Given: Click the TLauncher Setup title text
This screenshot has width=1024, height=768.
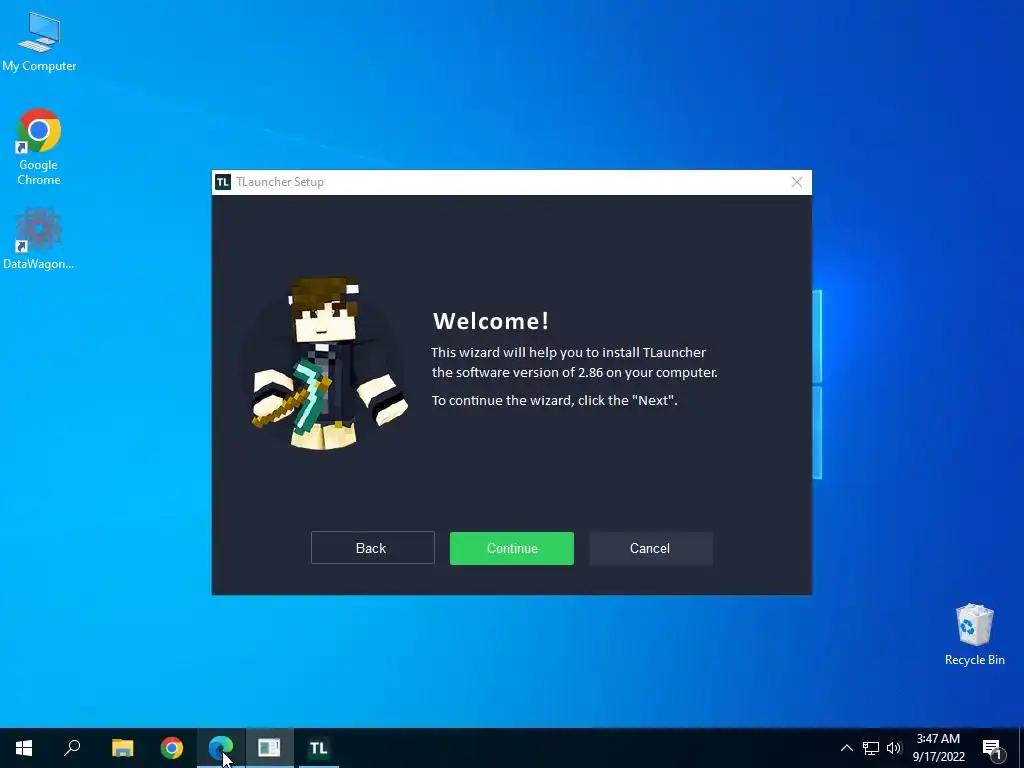Looking at the screenshot, I should pos(280,182).
